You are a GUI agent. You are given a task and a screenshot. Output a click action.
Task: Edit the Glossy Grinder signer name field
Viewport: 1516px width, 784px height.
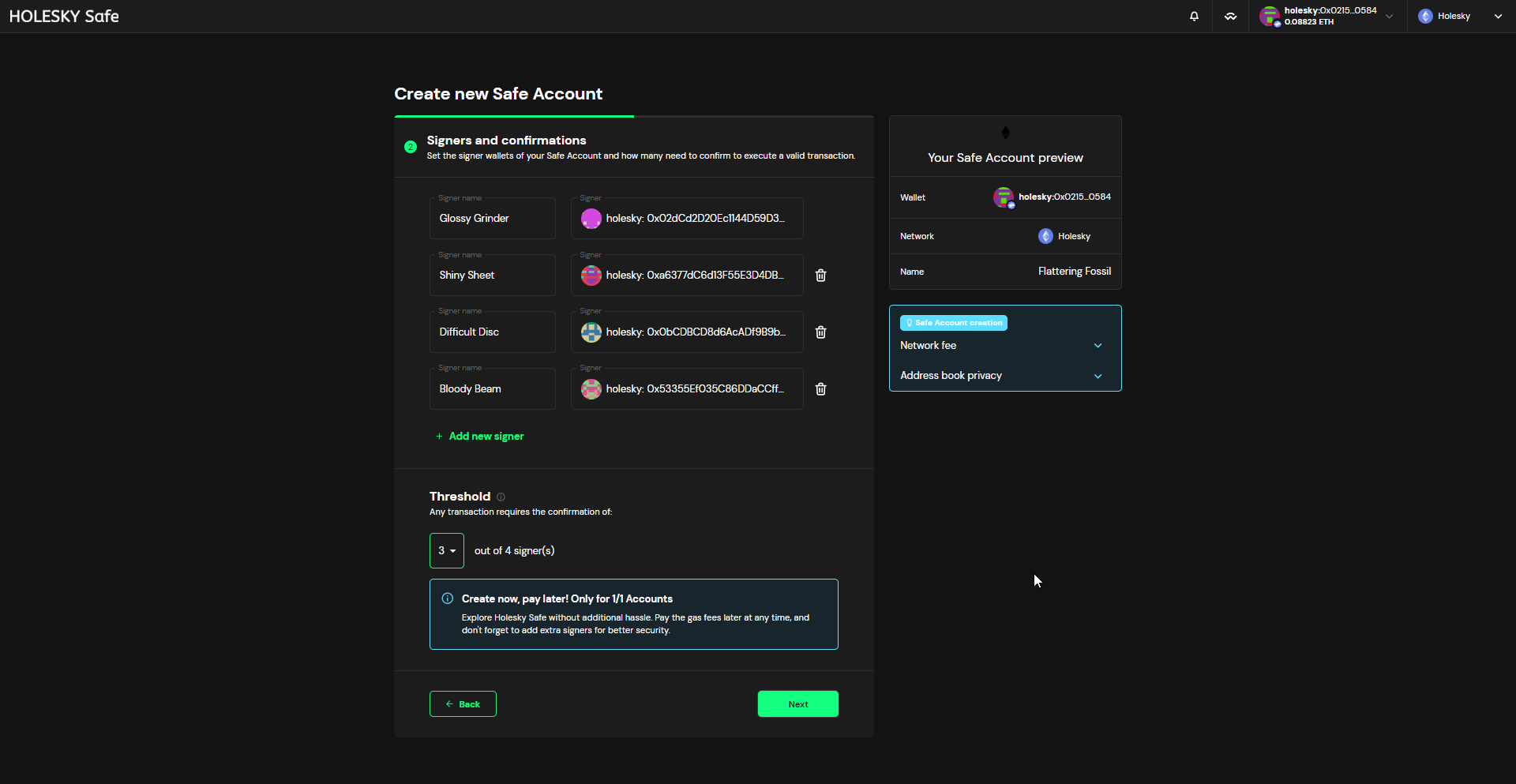(x=492, y=219)
